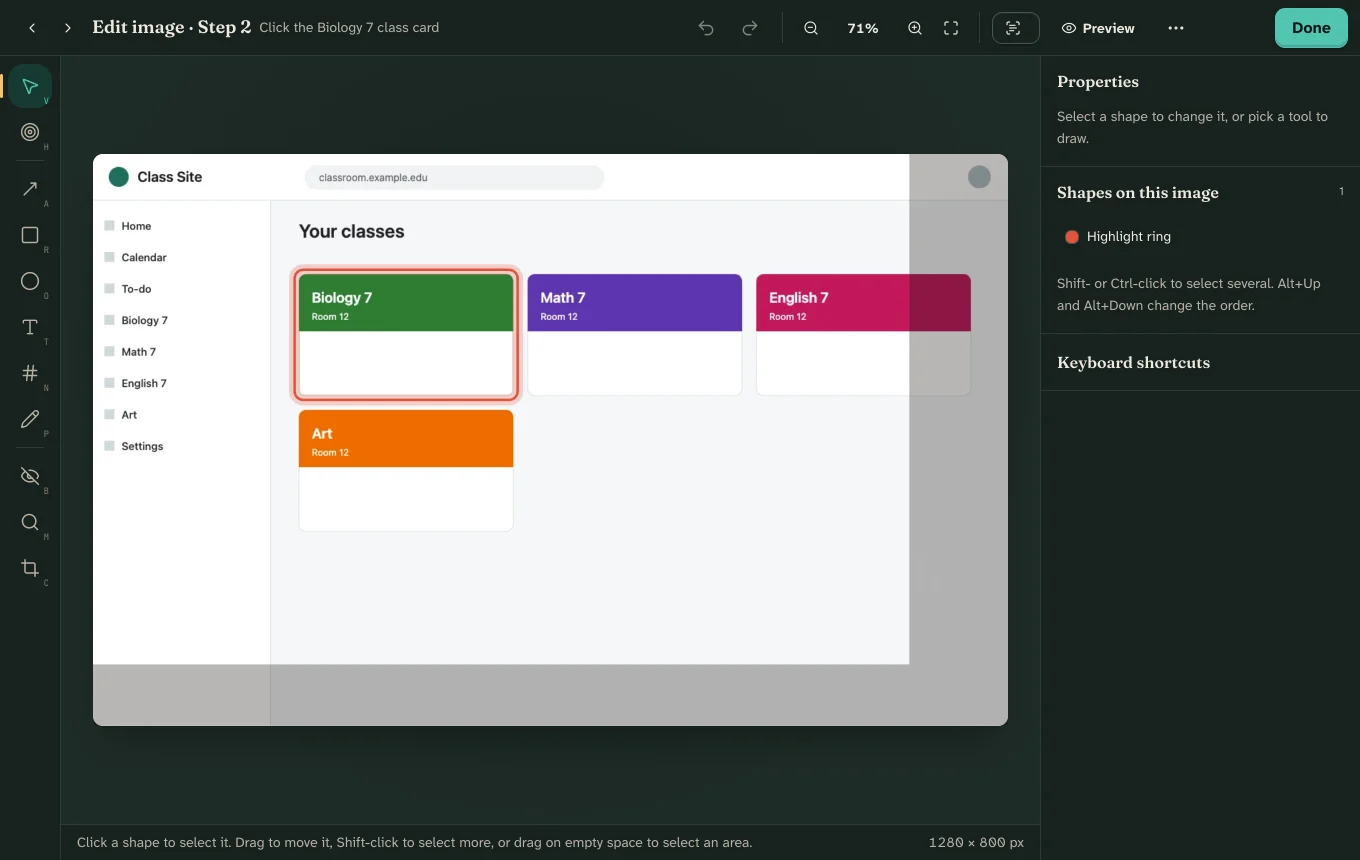This screenshot has width=1360, height=860.
Task: Choose the Arrow drawing tool
Action: click(x=30, y=189)
